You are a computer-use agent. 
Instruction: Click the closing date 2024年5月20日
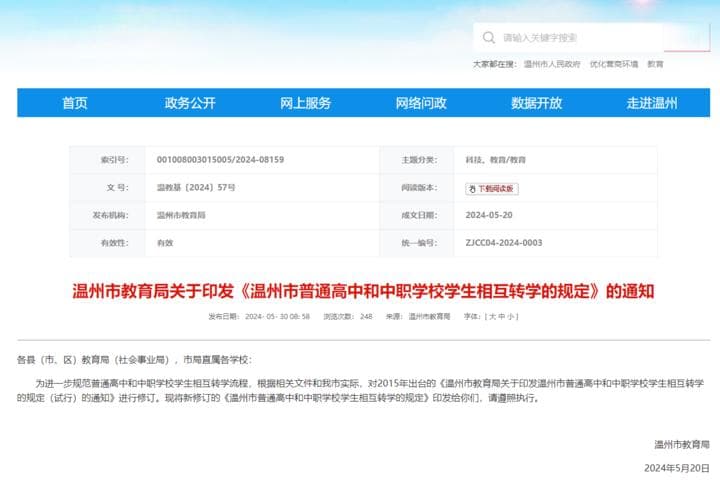(x=677, y=468)
